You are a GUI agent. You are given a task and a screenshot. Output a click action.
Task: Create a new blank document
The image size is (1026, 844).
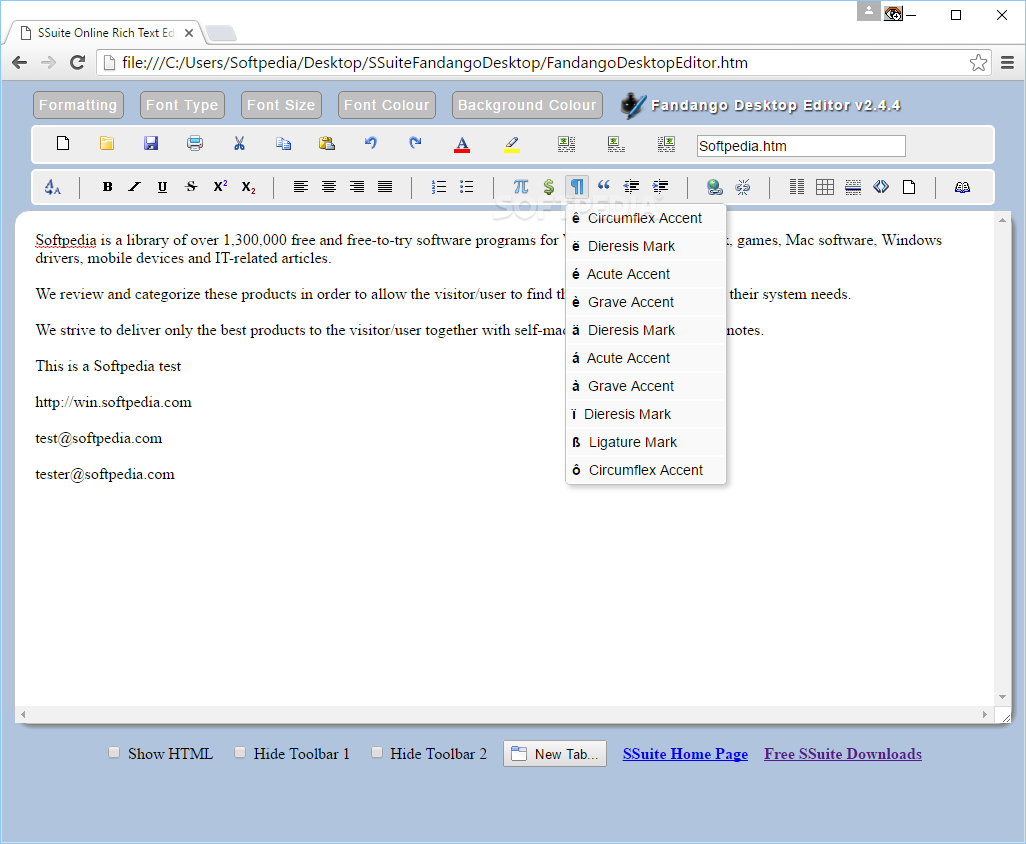tap(63, 143)
